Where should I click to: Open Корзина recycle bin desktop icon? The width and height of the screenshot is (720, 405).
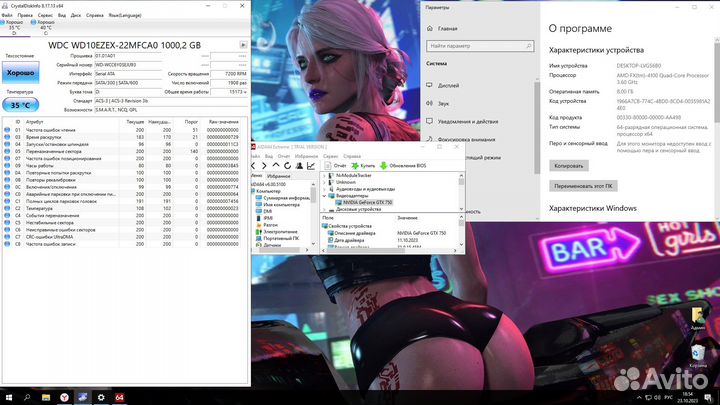coord(698,356)
